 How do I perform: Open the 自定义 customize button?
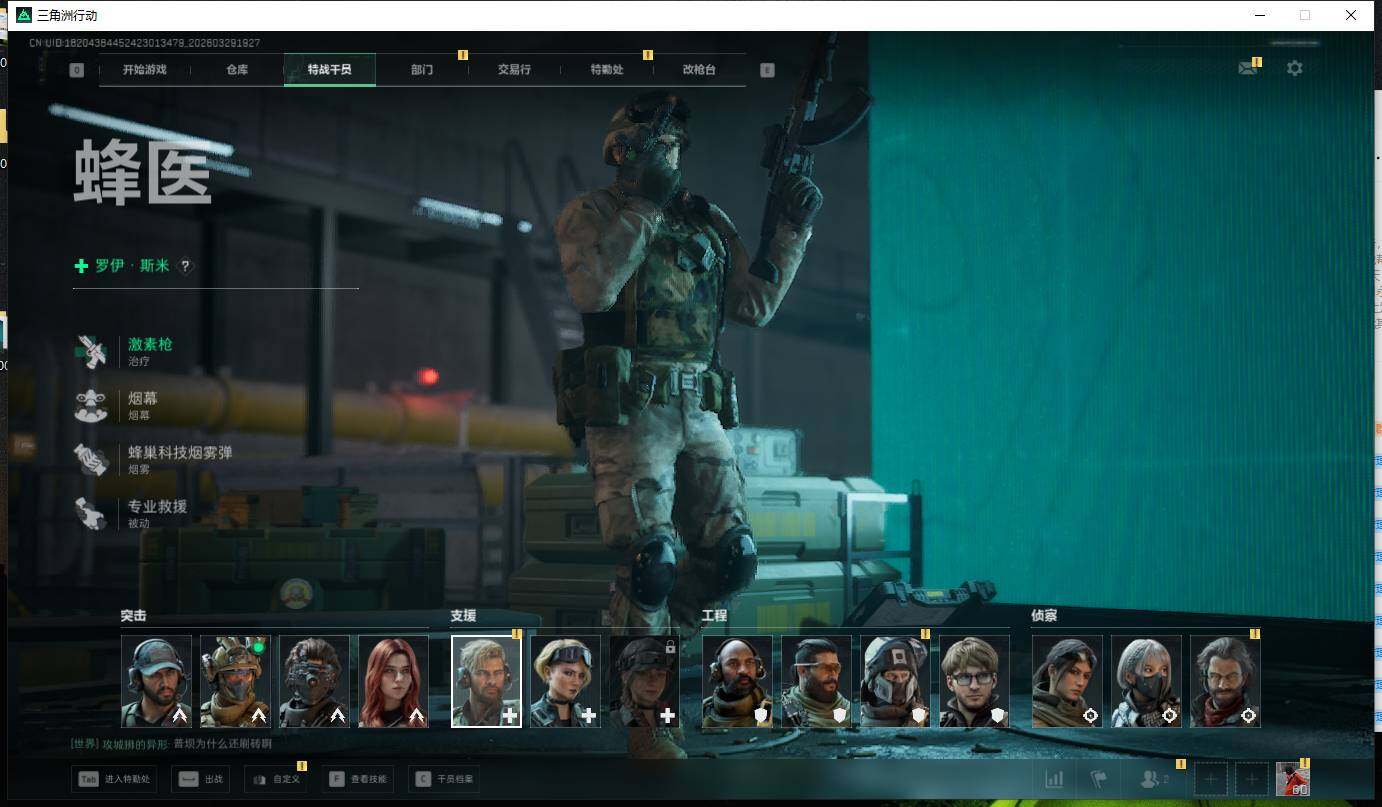pos(275,779)
